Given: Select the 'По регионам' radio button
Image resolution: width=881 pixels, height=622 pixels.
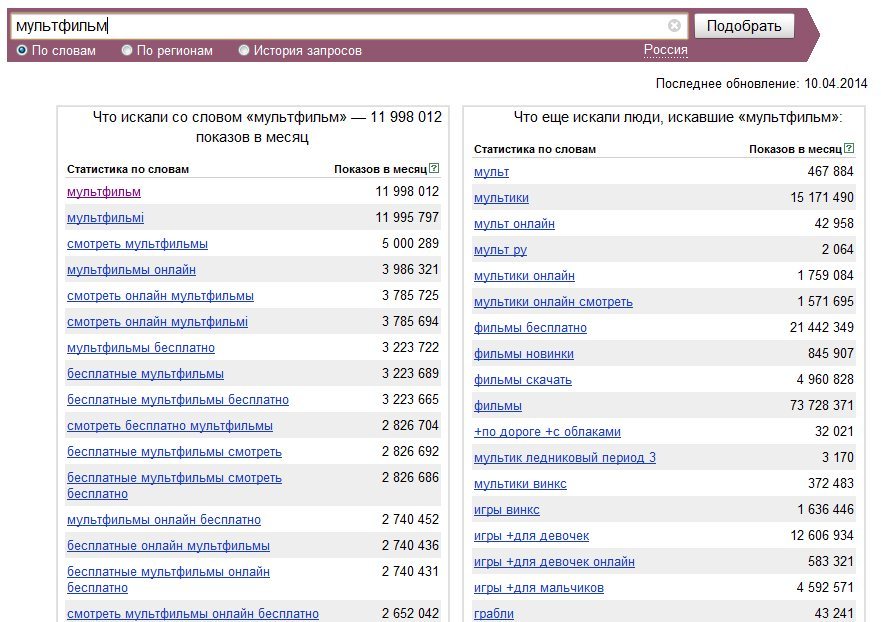Looking at the screenshot, I should pyautogui.click(x=127, y=51).
